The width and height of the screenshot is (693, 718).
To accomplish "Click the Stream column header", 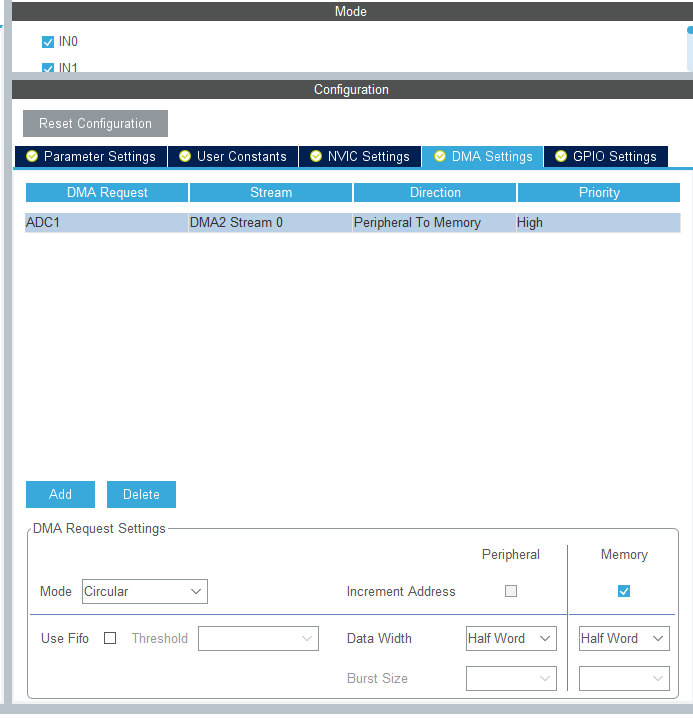I will pyautogui.click(x=271, y=192).
